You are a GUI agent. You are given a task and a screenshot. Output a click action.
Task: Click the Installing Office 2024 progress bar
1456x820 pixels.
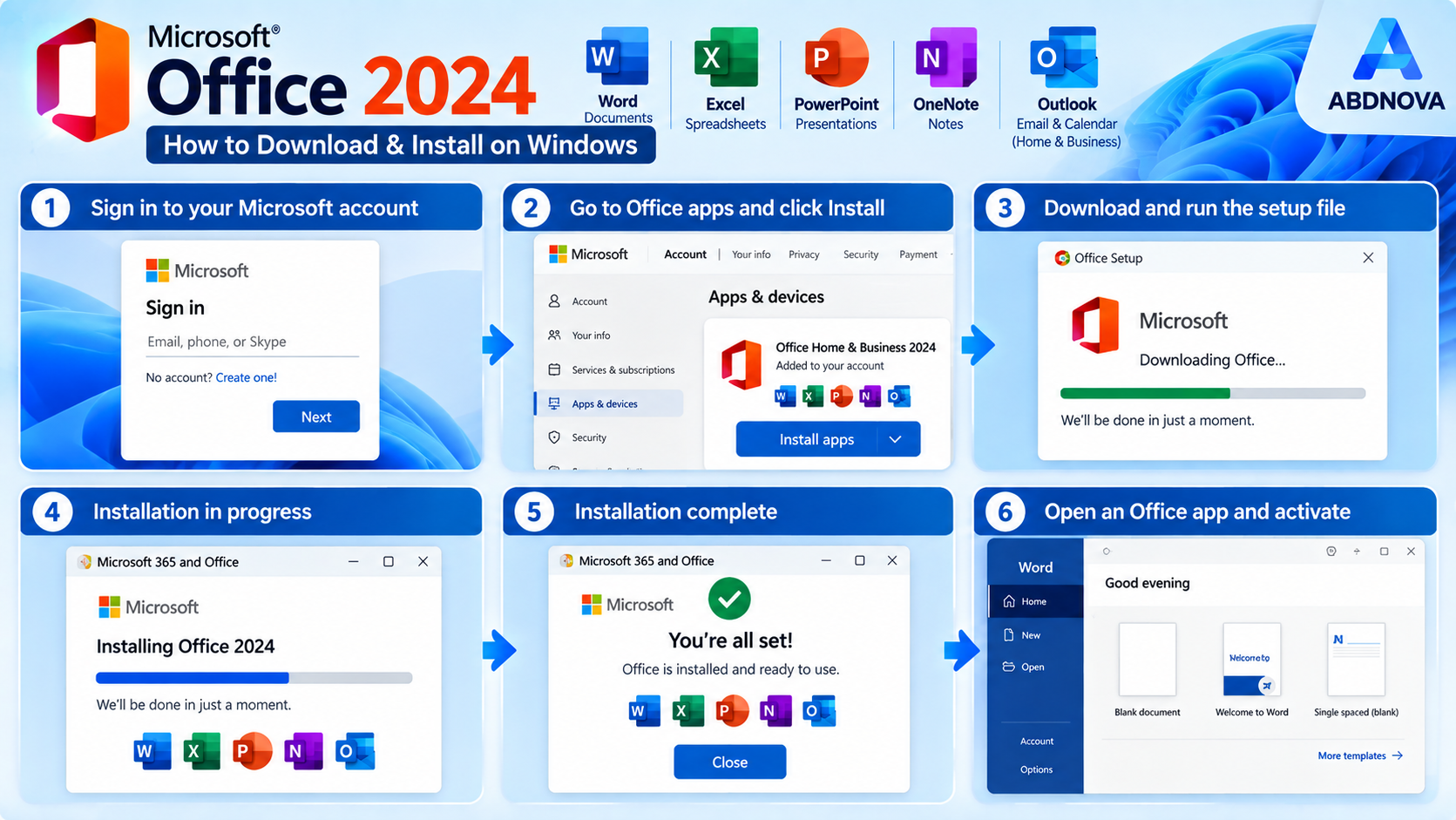[254, 677]
